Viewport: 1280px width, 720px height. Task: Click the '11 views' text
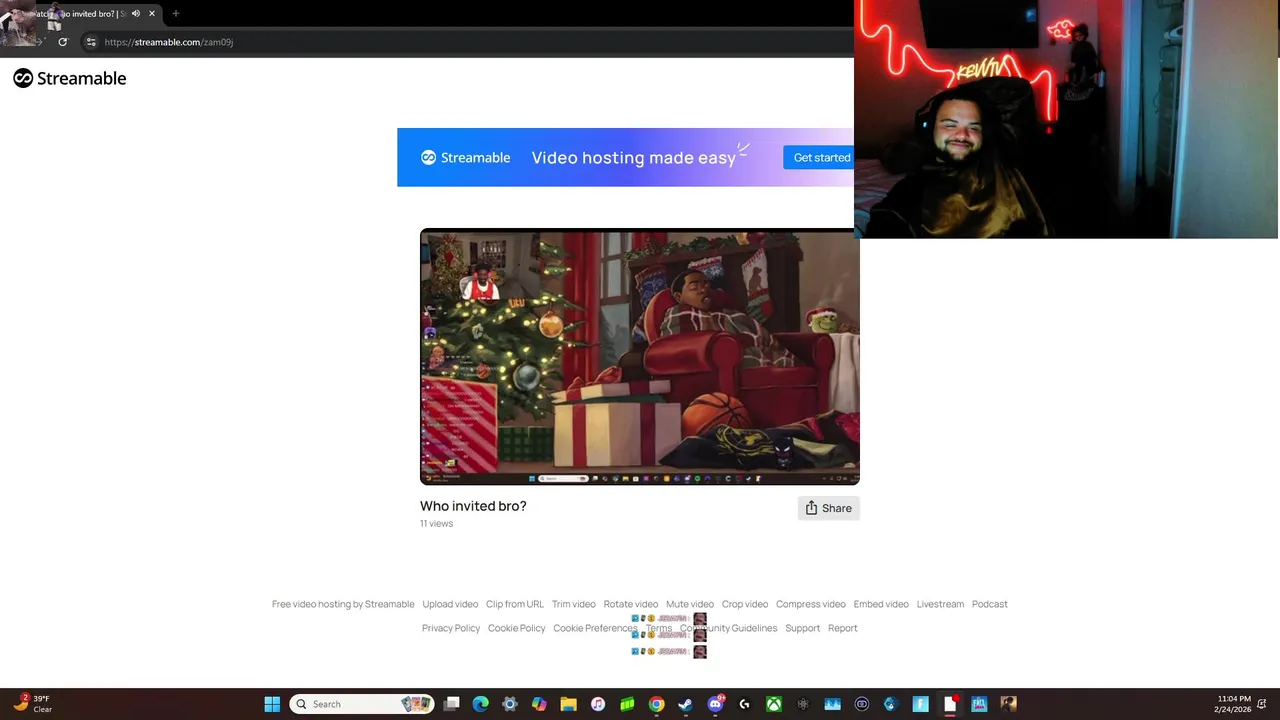tap(436, 524)
